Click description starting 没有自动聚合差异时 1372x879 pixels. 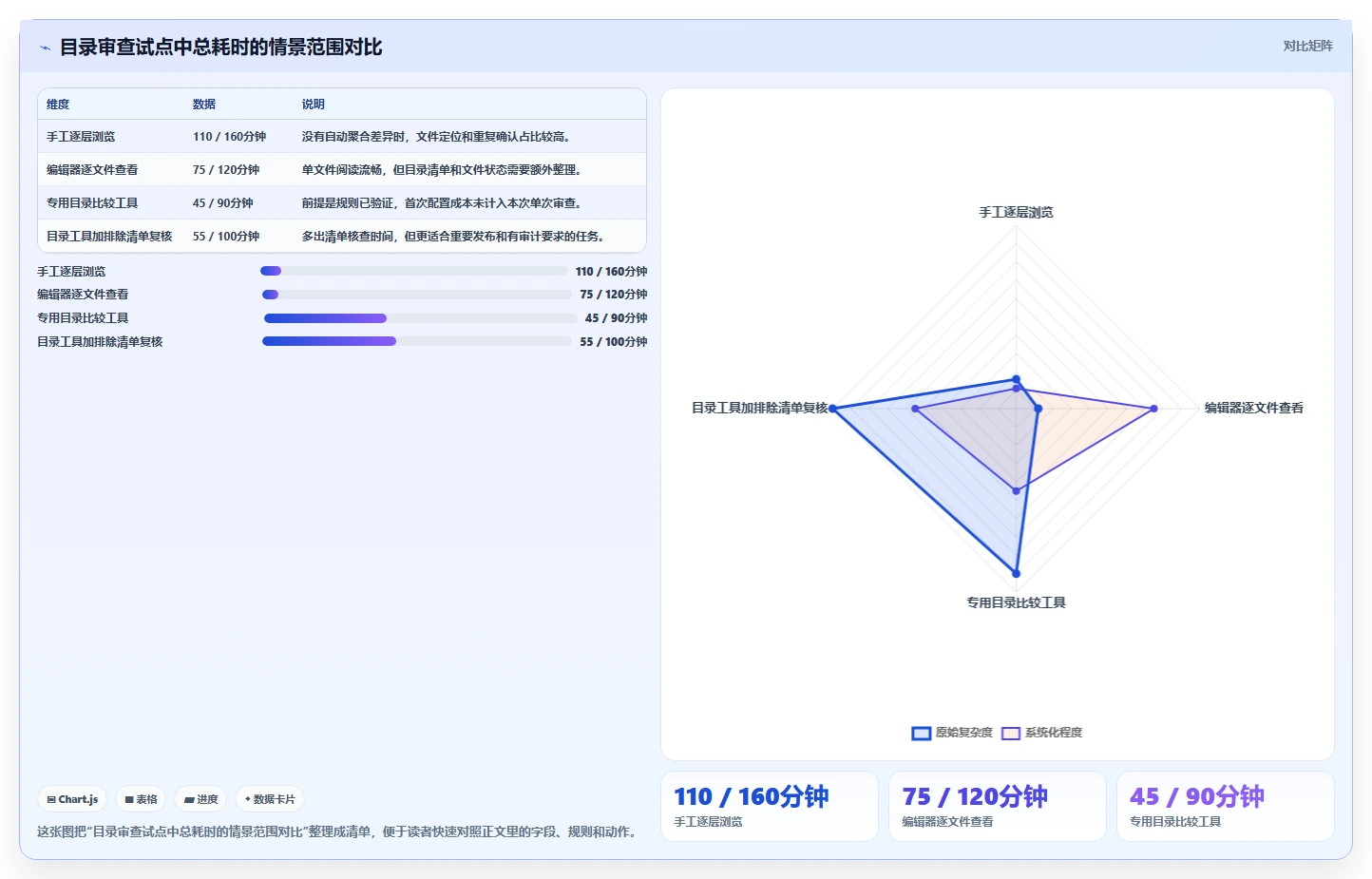pos(436,137)
